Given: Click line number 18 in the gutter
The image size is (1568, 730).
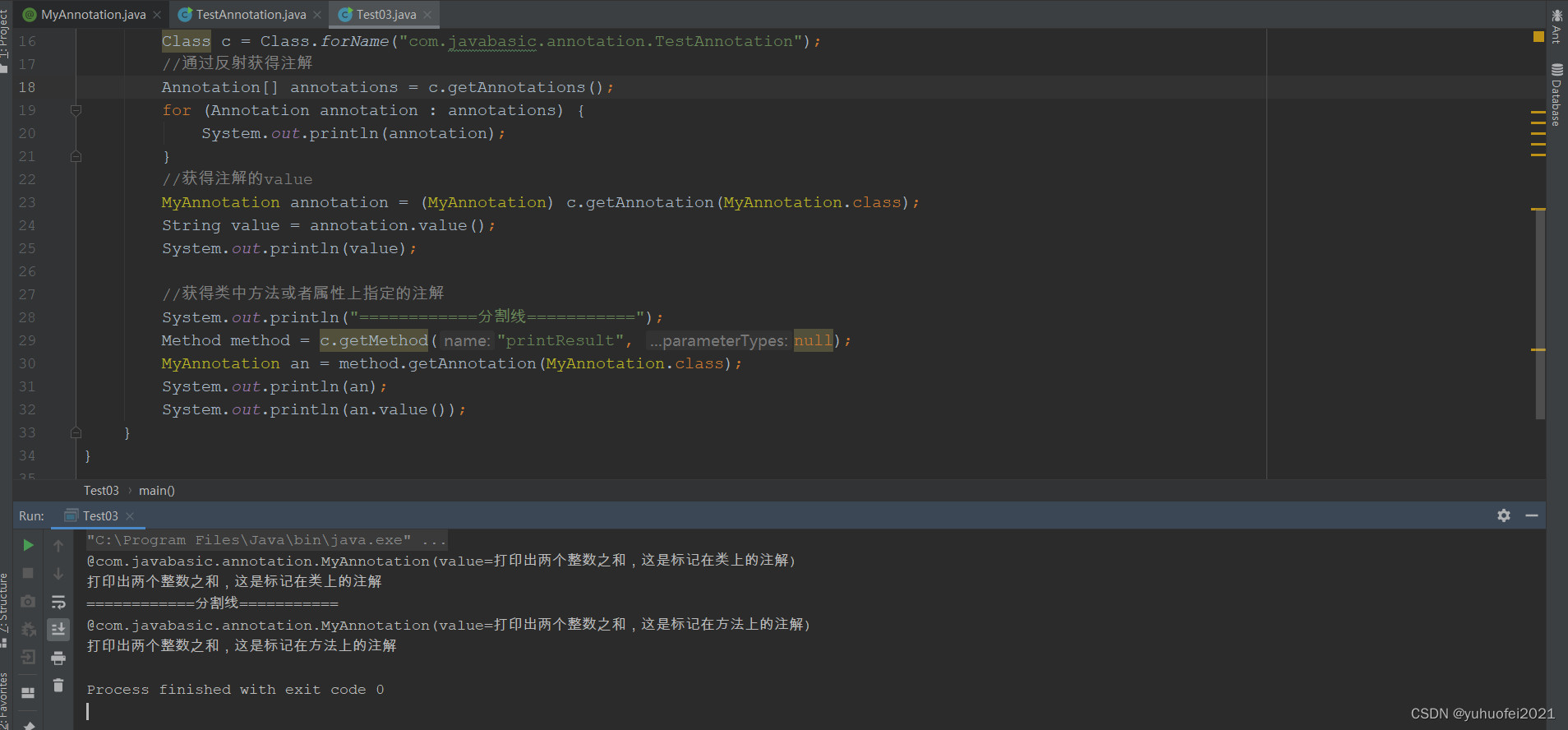Looking at the screenshot, I should (27, 87).
